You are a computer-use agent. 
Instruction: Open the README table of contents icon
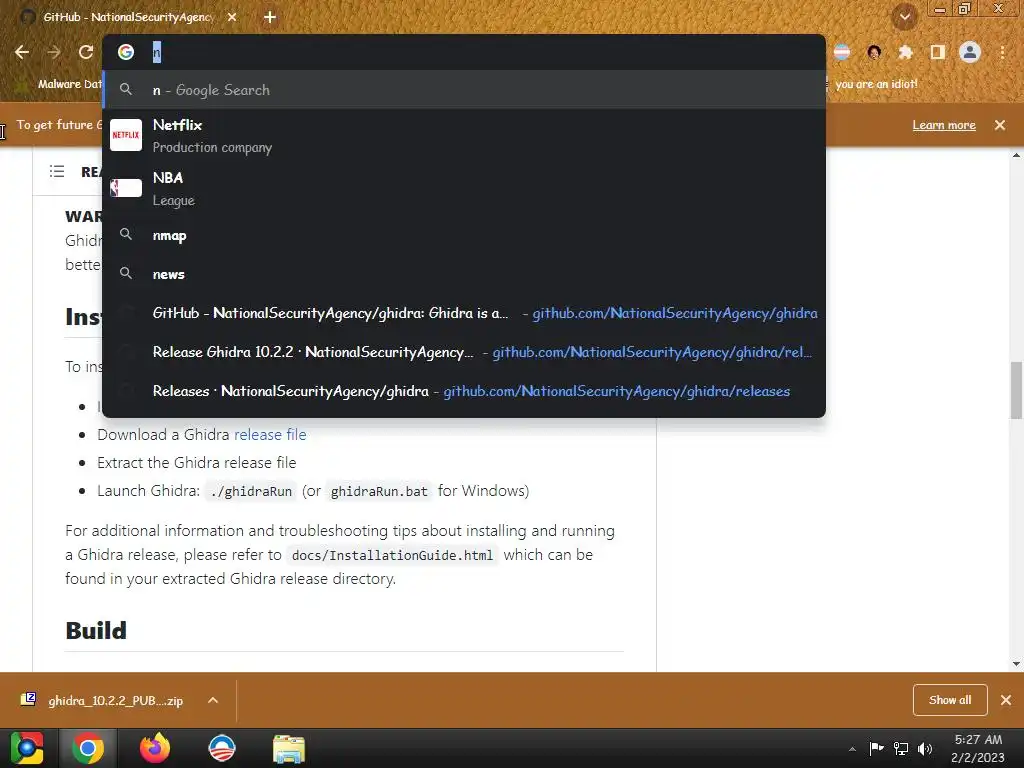[57, 172]
